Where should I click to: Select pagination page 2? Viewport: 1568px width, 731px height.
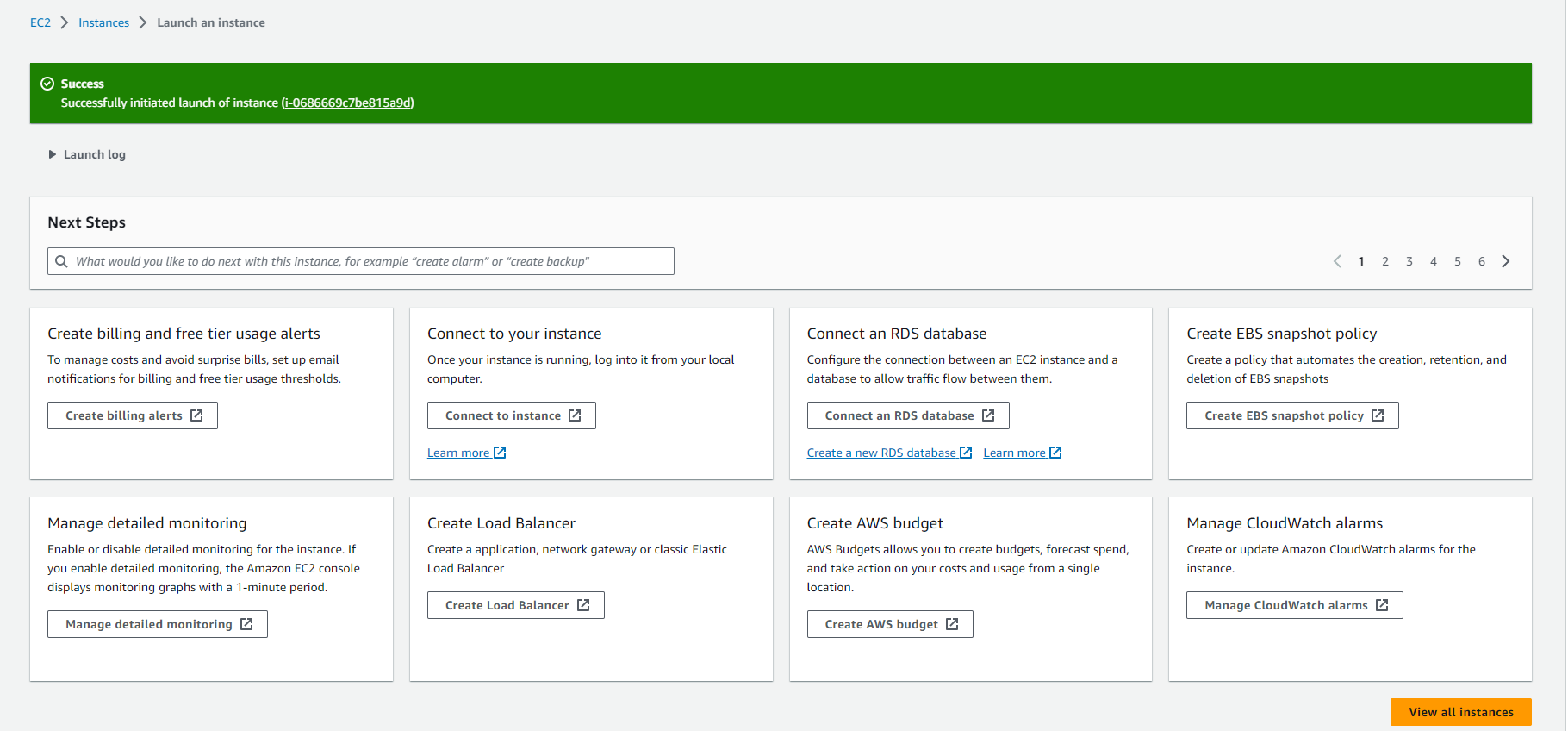coord(1385,261)
